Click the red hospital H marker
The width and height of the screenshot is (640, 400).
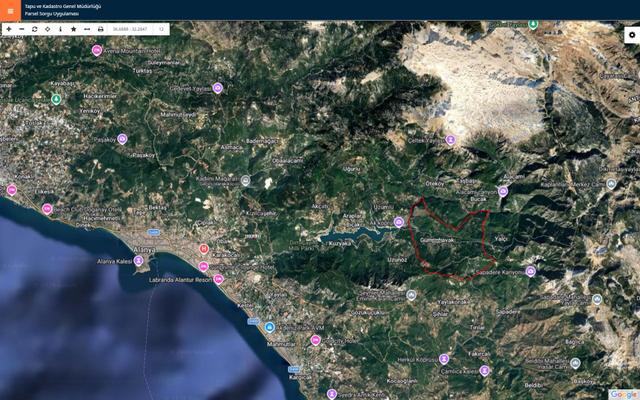click(x=204, y=249)
